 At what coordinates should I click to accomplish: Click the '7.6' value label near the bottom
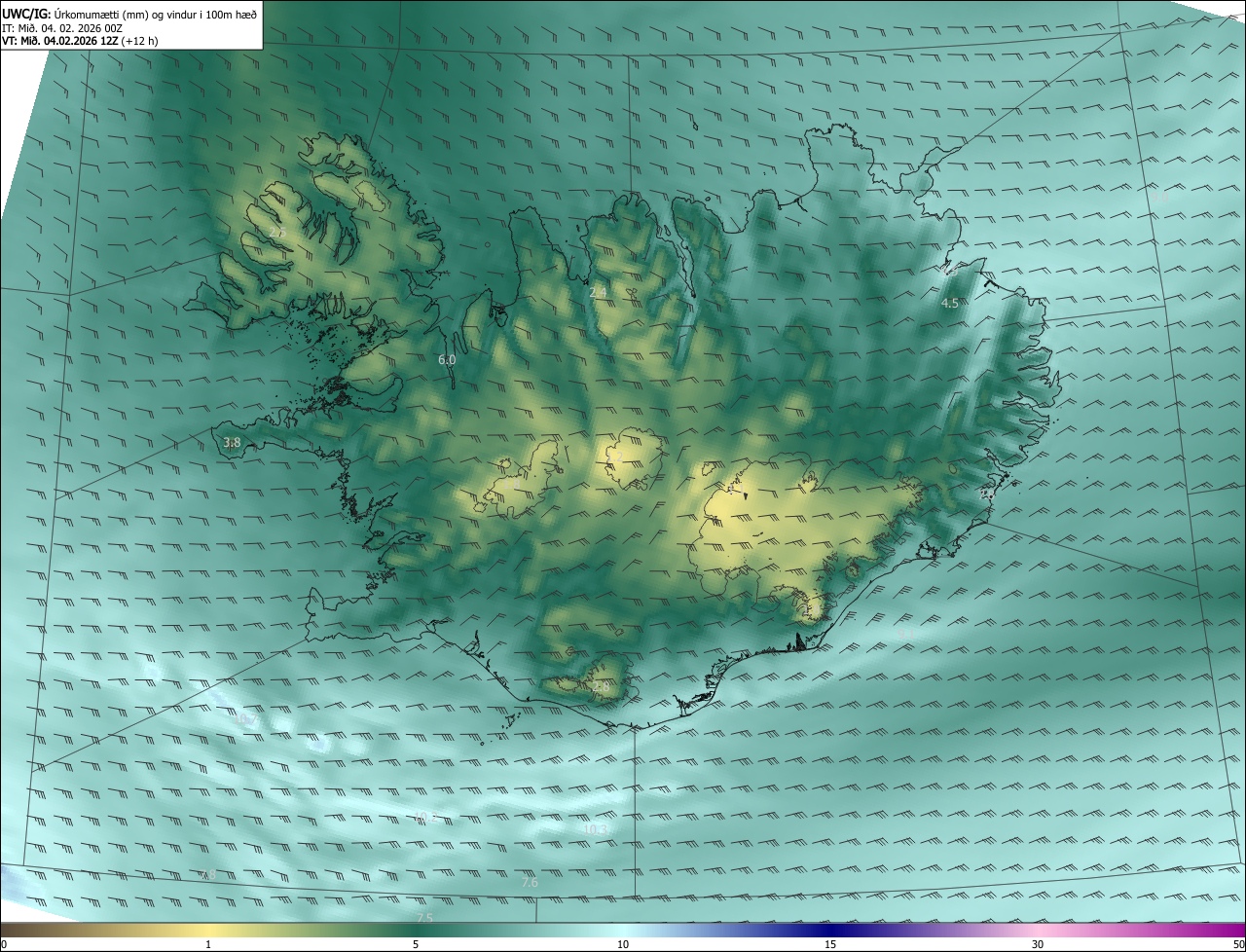point(530,882)
